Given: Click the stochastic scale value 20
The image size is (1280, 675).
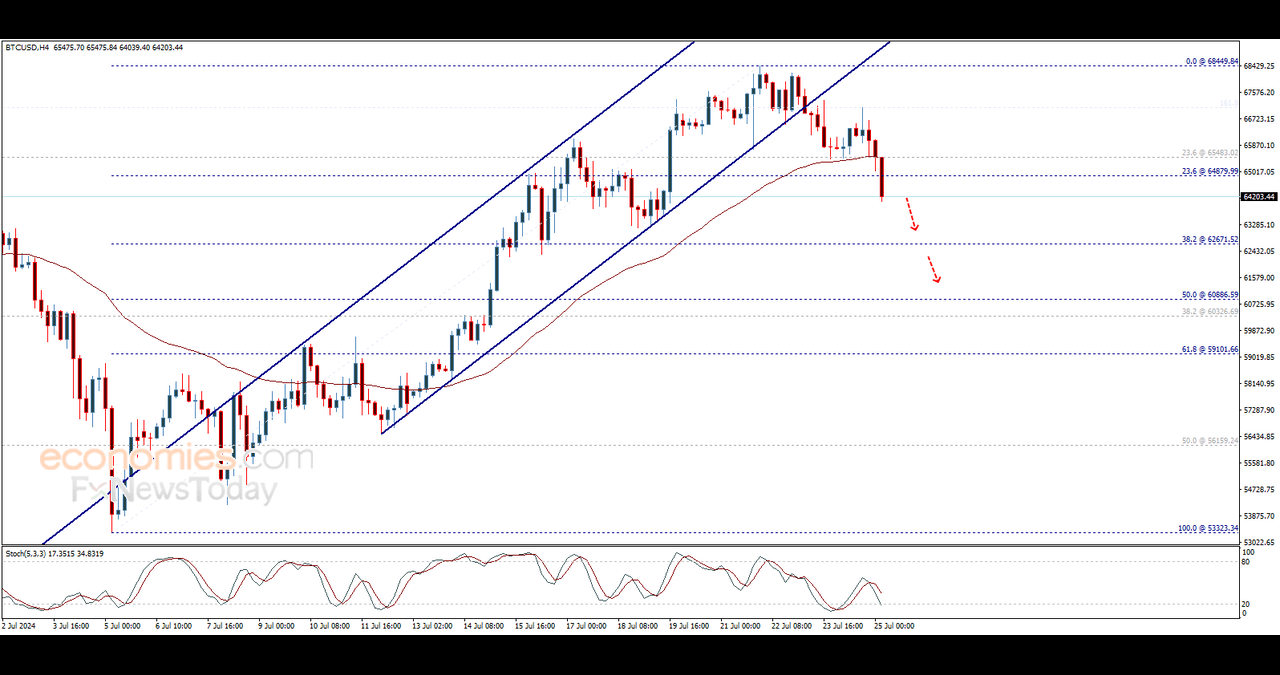Looking at the screenshot, I should point(1247,605).
